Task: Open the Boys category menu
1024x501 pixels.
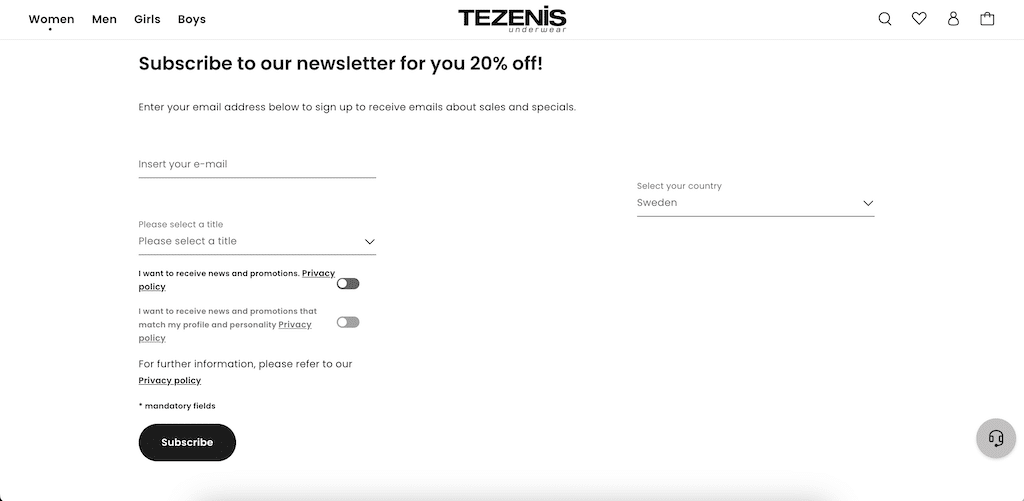Action: 192,19
